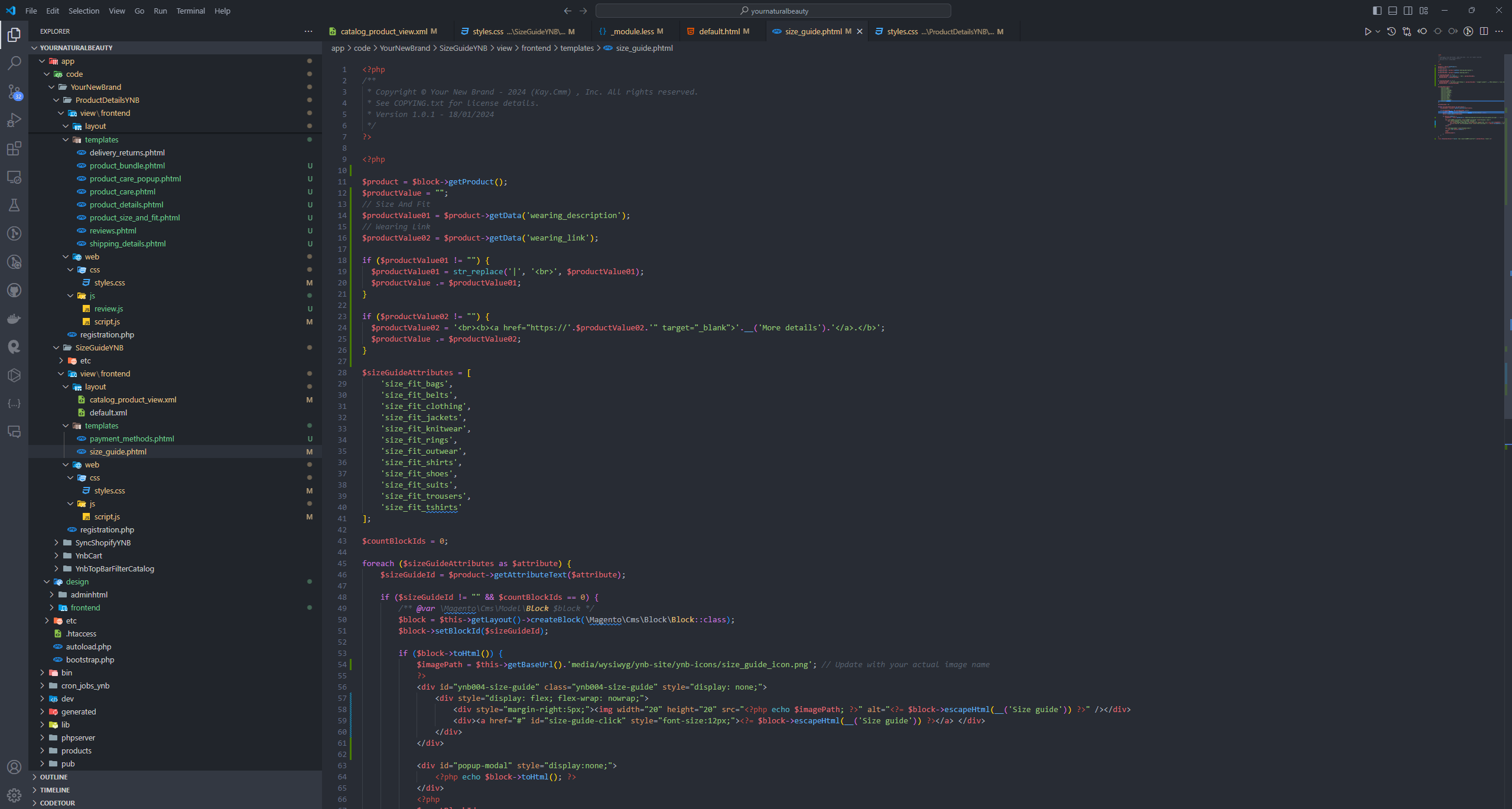Screen dimensions: 1512x809
Task: Click the Run PHP file play icon
Action: point(1367,31)
